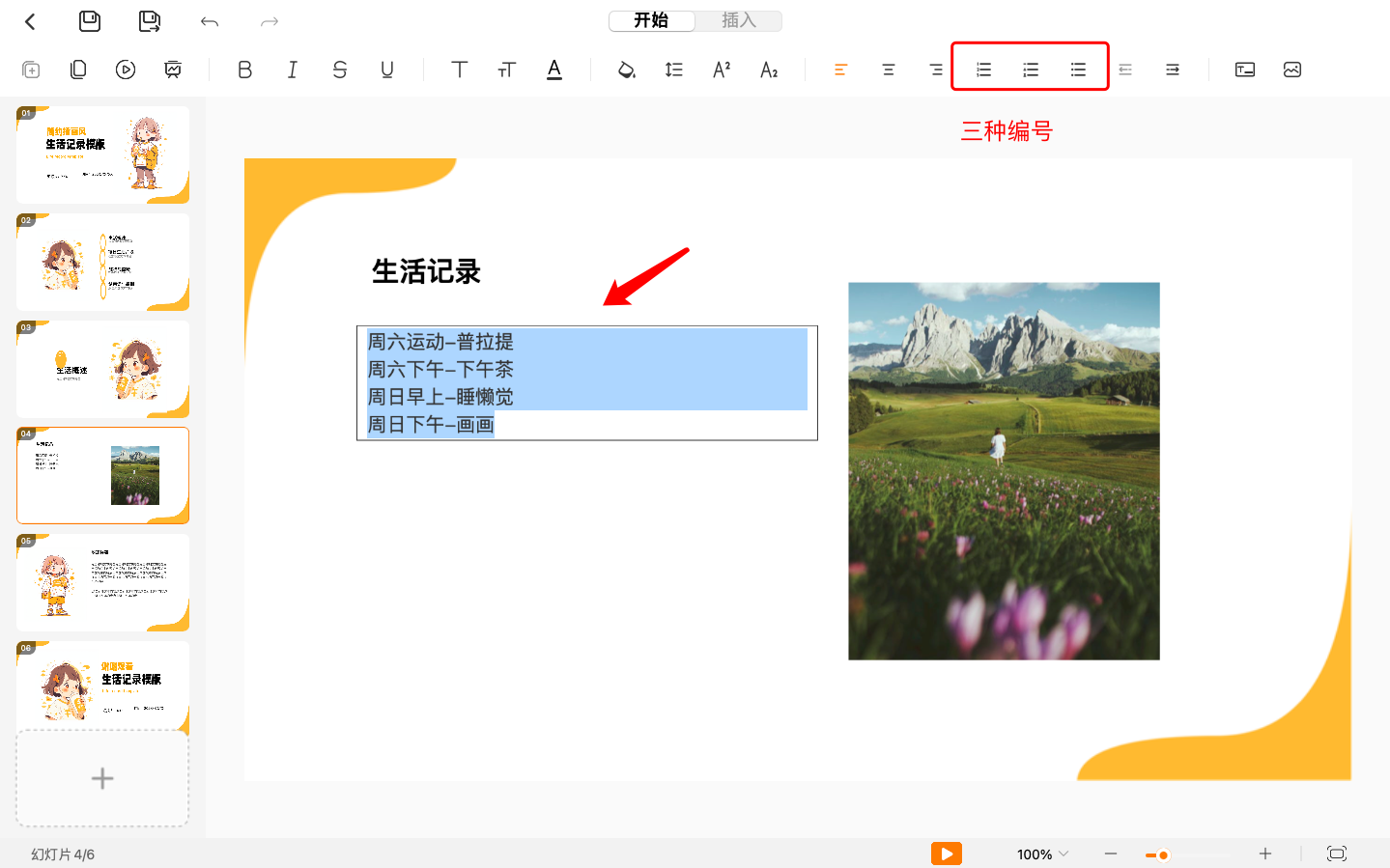The image size is (1390, 868).
Task: Toggle underline on the selected text
Action: (x=386, y=69)
